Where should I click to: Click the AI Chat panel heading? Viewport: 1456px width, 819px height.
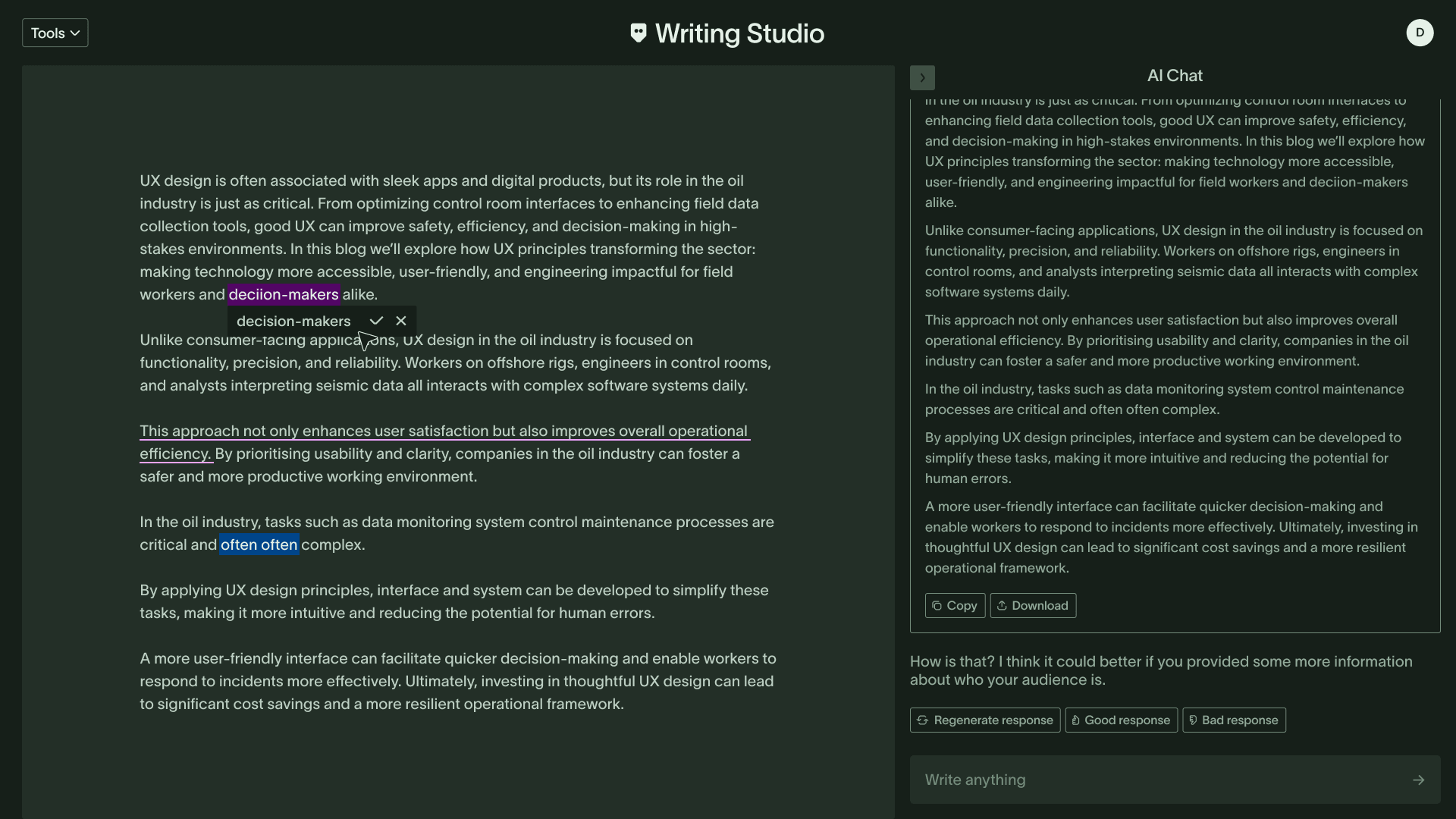[x=1175, y=76]
